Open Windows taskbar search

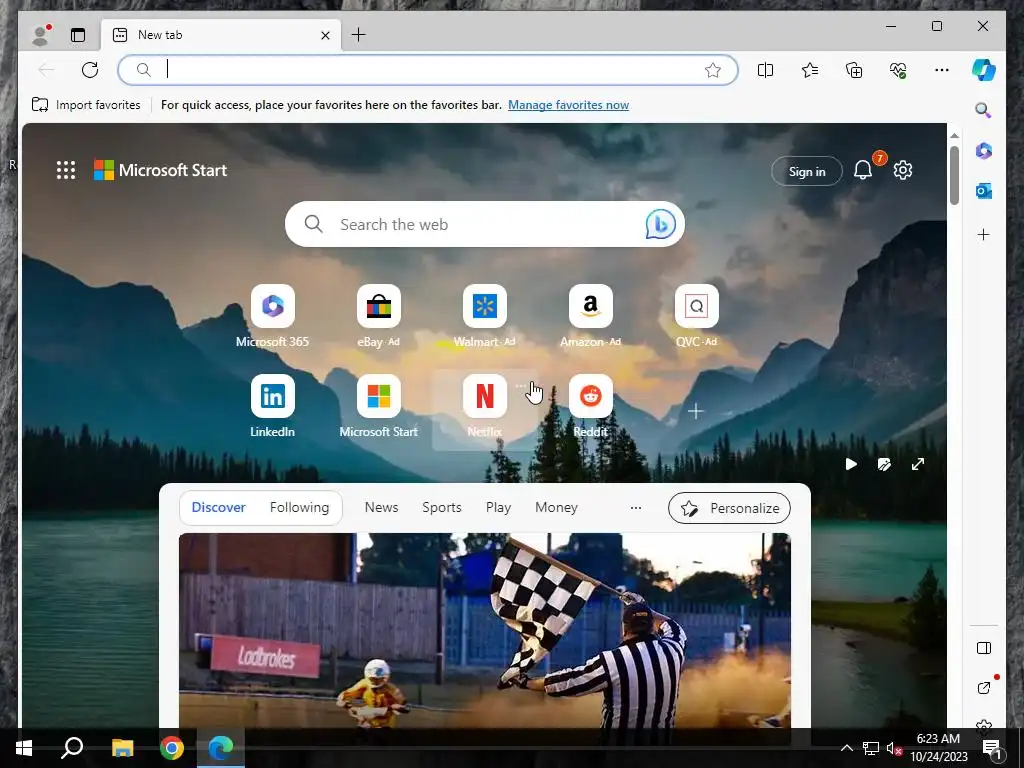(x=72, y=747)
